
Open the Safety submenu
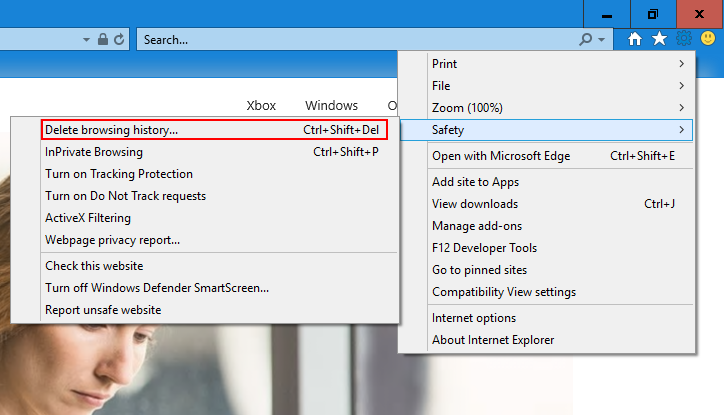coord(546,130)
